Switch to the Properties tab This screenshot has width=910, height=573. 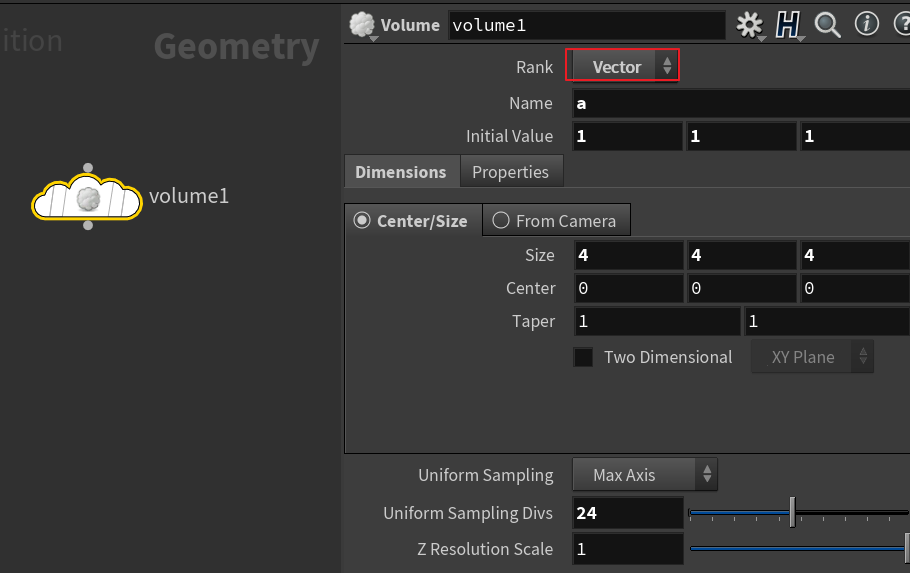[x=511, y=172]
